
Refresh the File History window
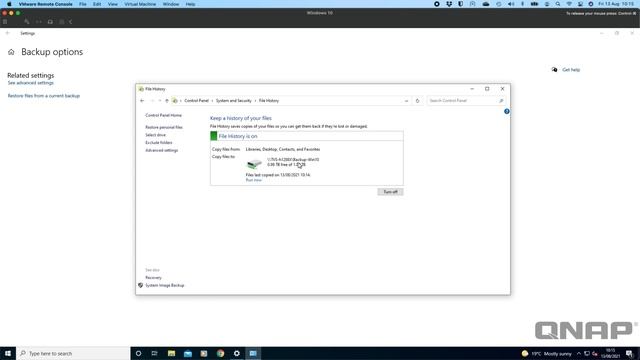click(x=417, y=100)
